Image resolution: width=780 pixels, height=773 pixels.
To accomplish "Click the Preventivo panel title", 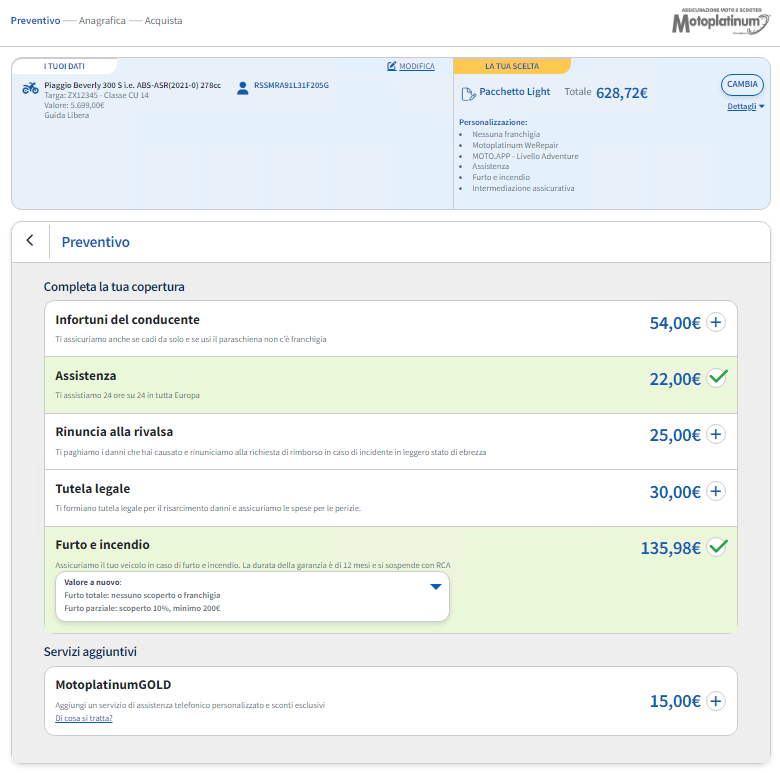I will tap(96, 242).
